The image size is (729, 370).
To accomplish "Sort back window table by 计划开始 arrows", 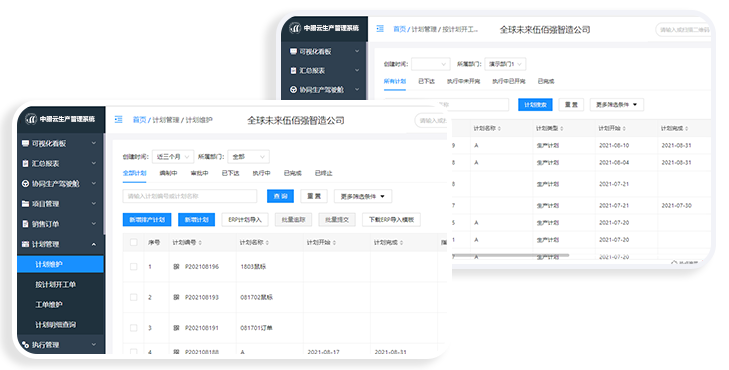I will coord(624,128).
